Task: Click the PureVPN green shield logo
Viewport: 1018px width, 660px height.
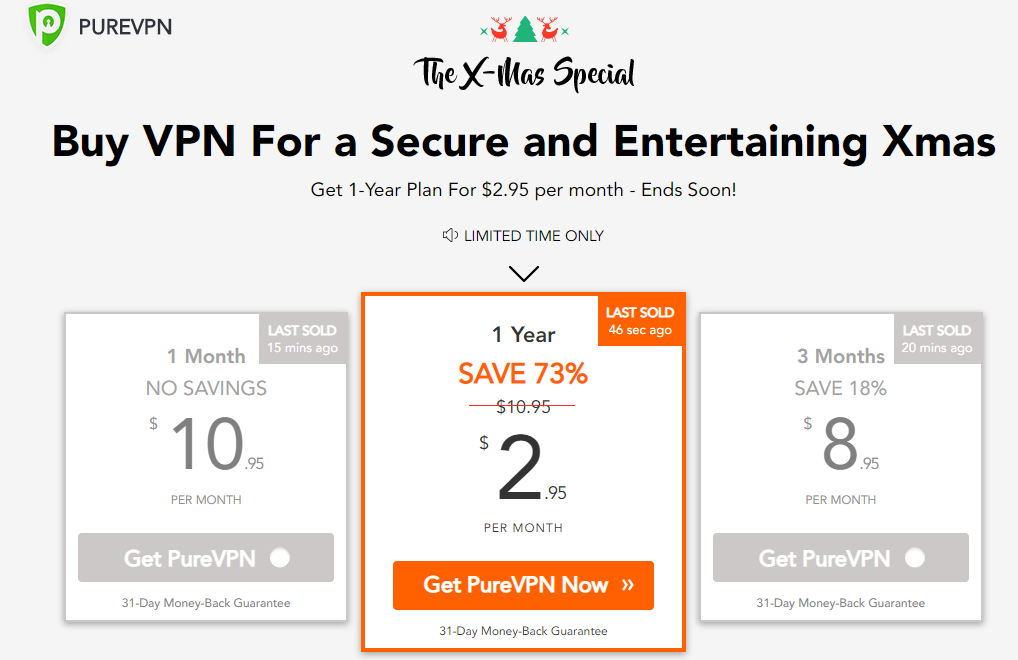Action: click(x=47, y=25)
